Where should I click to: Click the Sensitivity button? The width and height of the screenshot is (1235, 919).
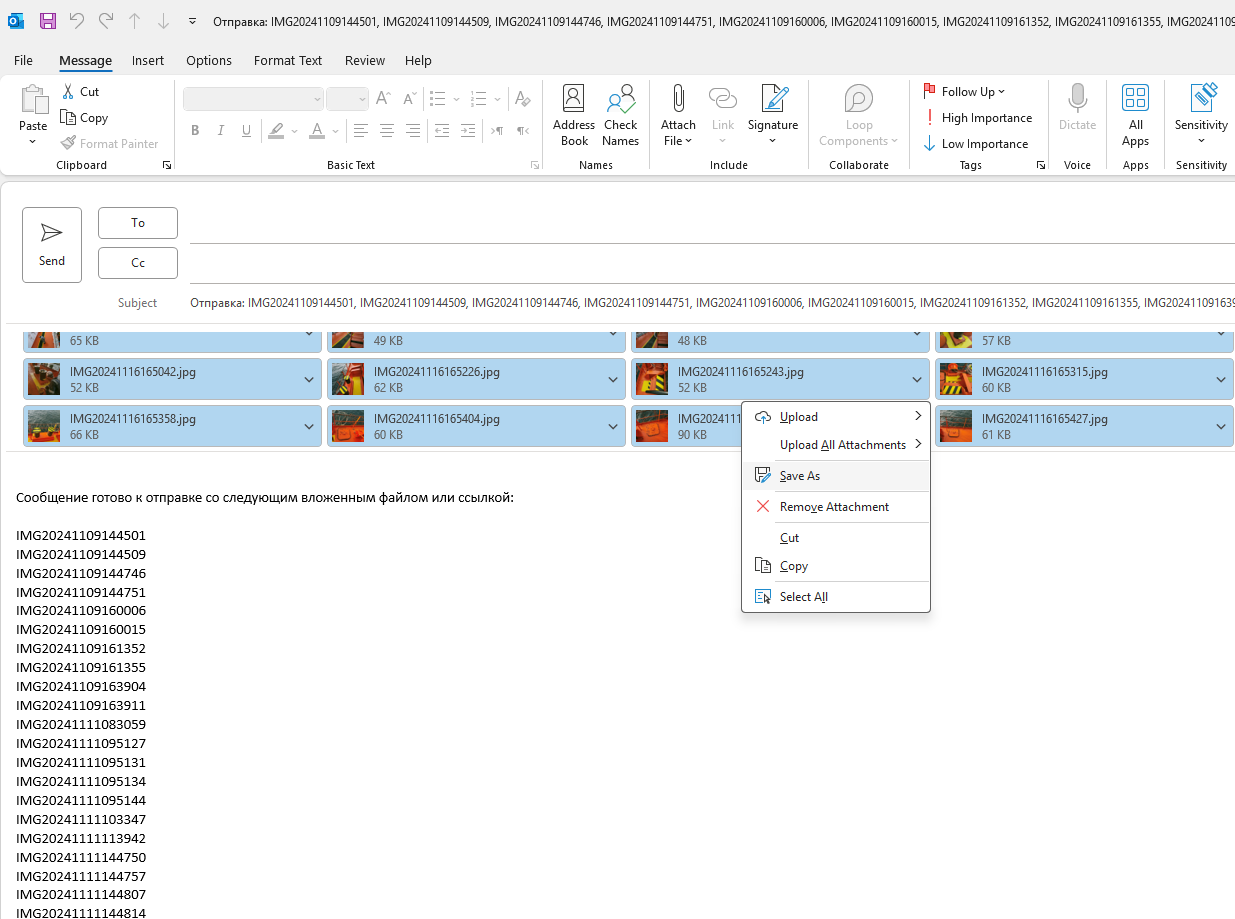pyautogui.click(x=1201, y=116)
